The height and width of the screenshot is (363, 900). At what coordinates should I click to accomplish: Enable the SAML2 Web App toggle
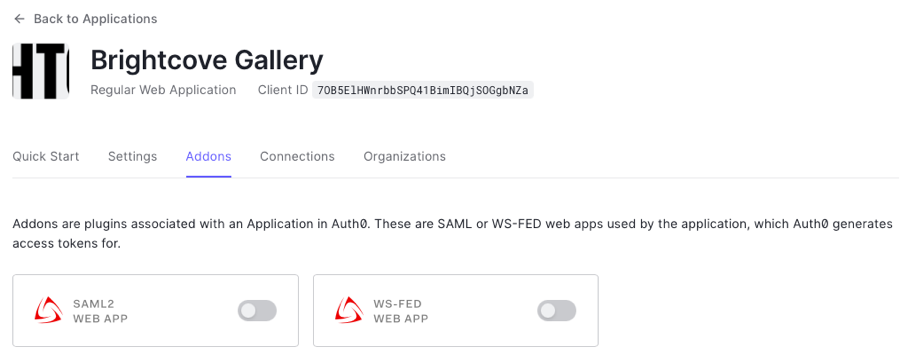(x=257, y=311)
